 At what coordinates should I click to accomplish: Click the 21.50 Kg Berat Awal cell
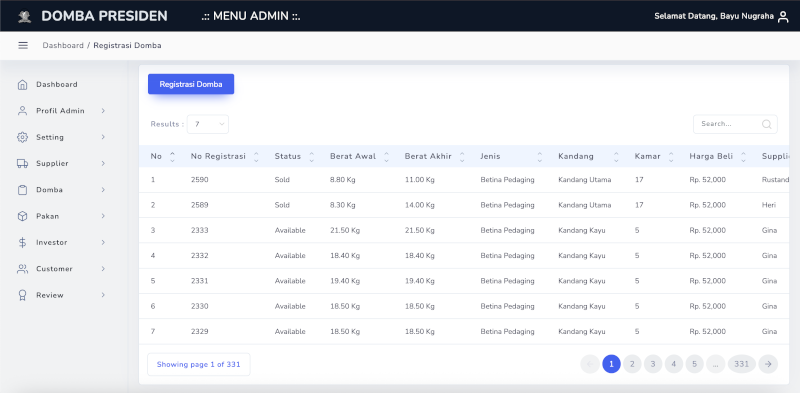[x=345, y=230]
